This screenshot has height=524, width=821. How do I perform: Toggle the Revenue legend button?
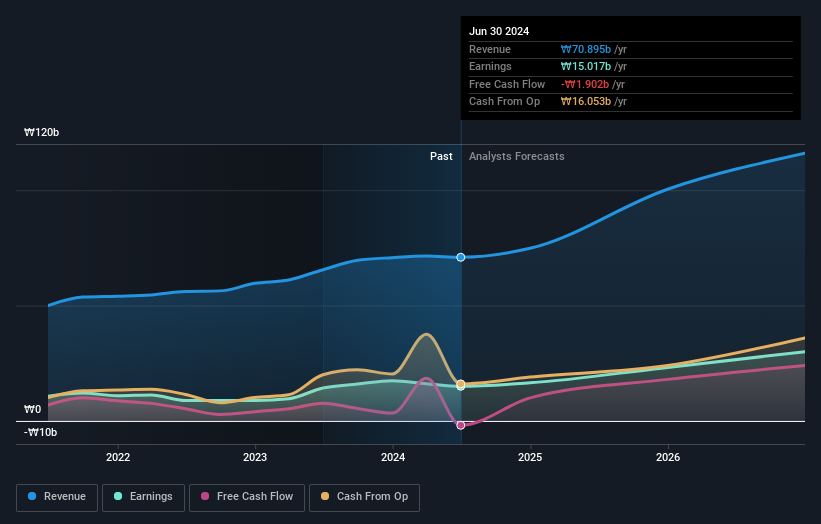click(57, 497)
